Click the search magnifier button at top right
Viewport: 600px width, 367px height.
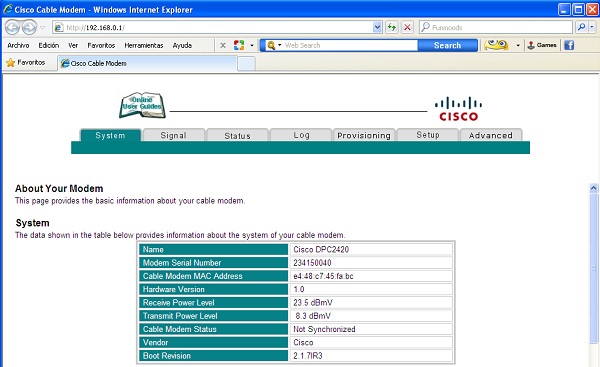[582, 27]
